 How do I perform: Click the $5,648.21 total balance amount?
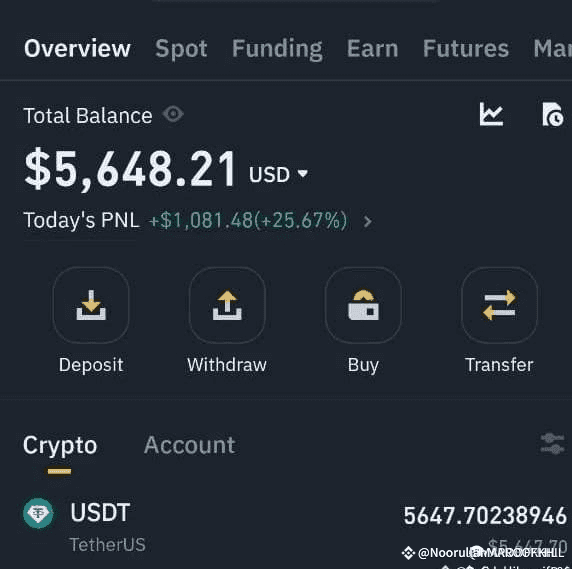[130, 170]
